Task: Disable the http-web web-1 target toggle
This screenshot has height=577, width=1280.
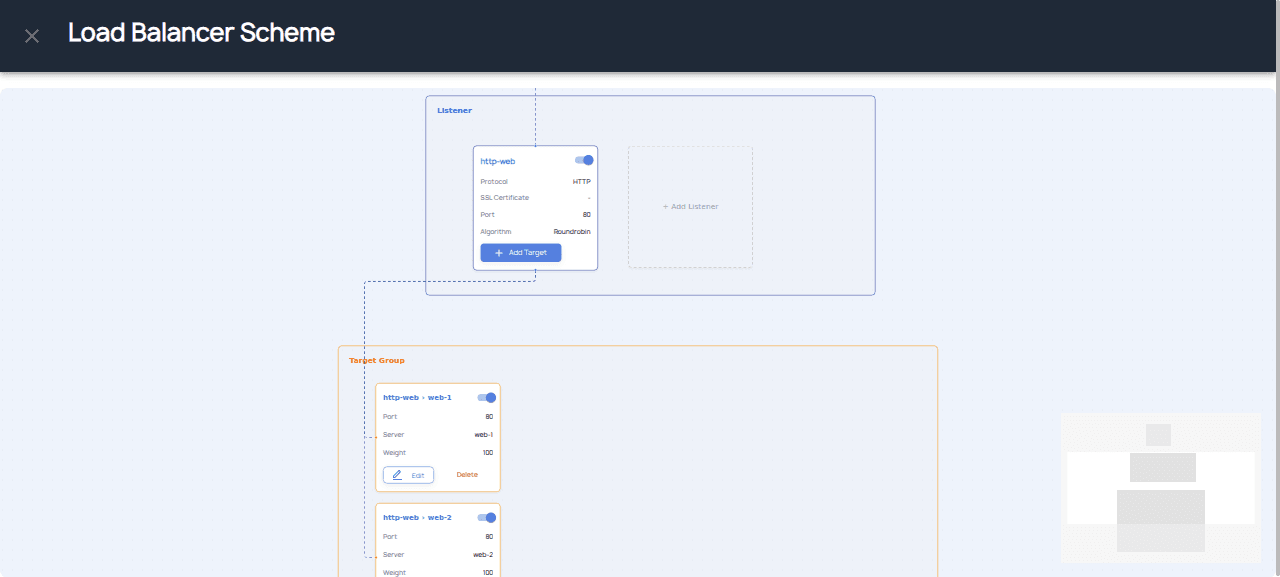Action: tap(487, 397)
